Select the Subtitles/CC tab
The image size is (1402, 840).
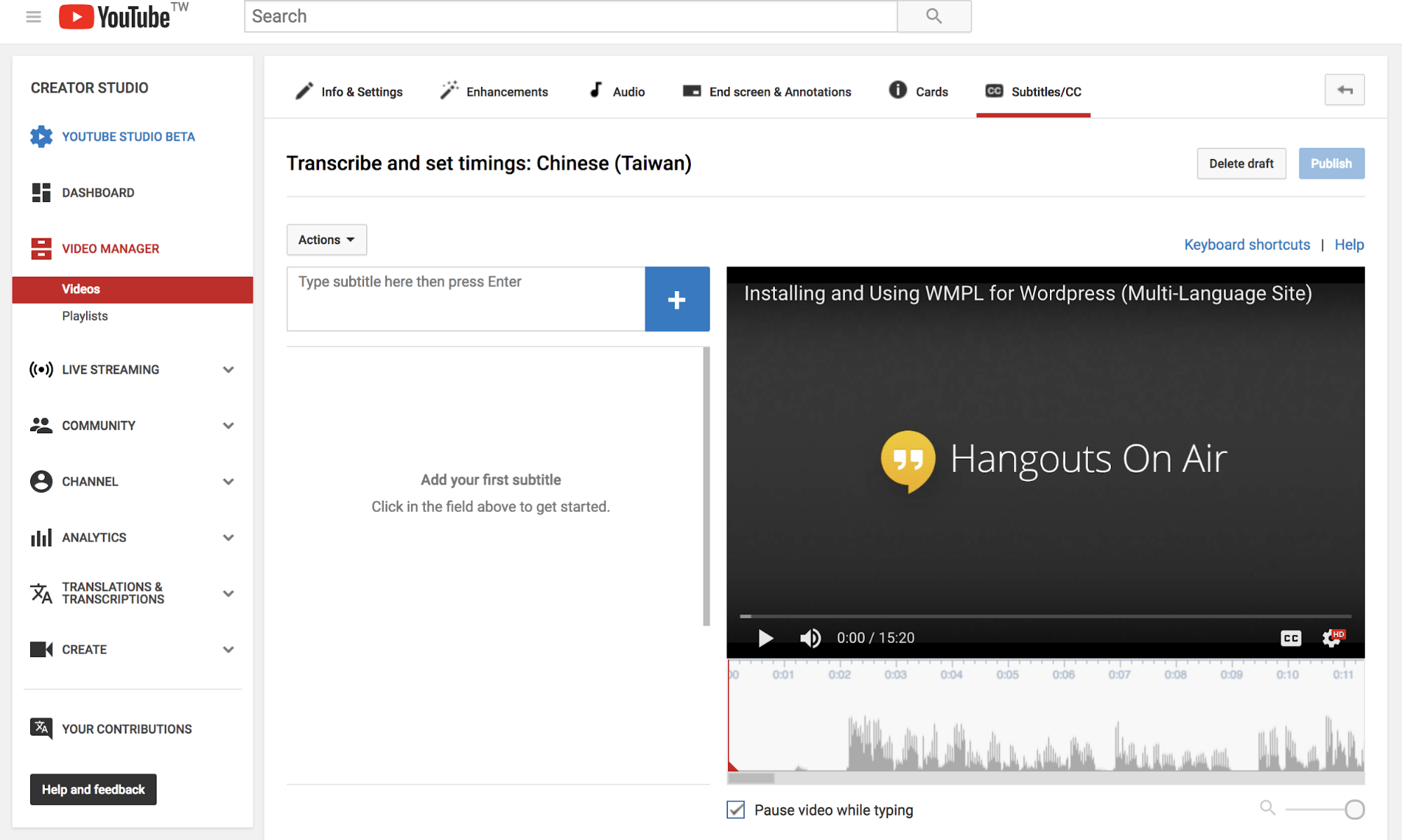[x=1033, y=91]
